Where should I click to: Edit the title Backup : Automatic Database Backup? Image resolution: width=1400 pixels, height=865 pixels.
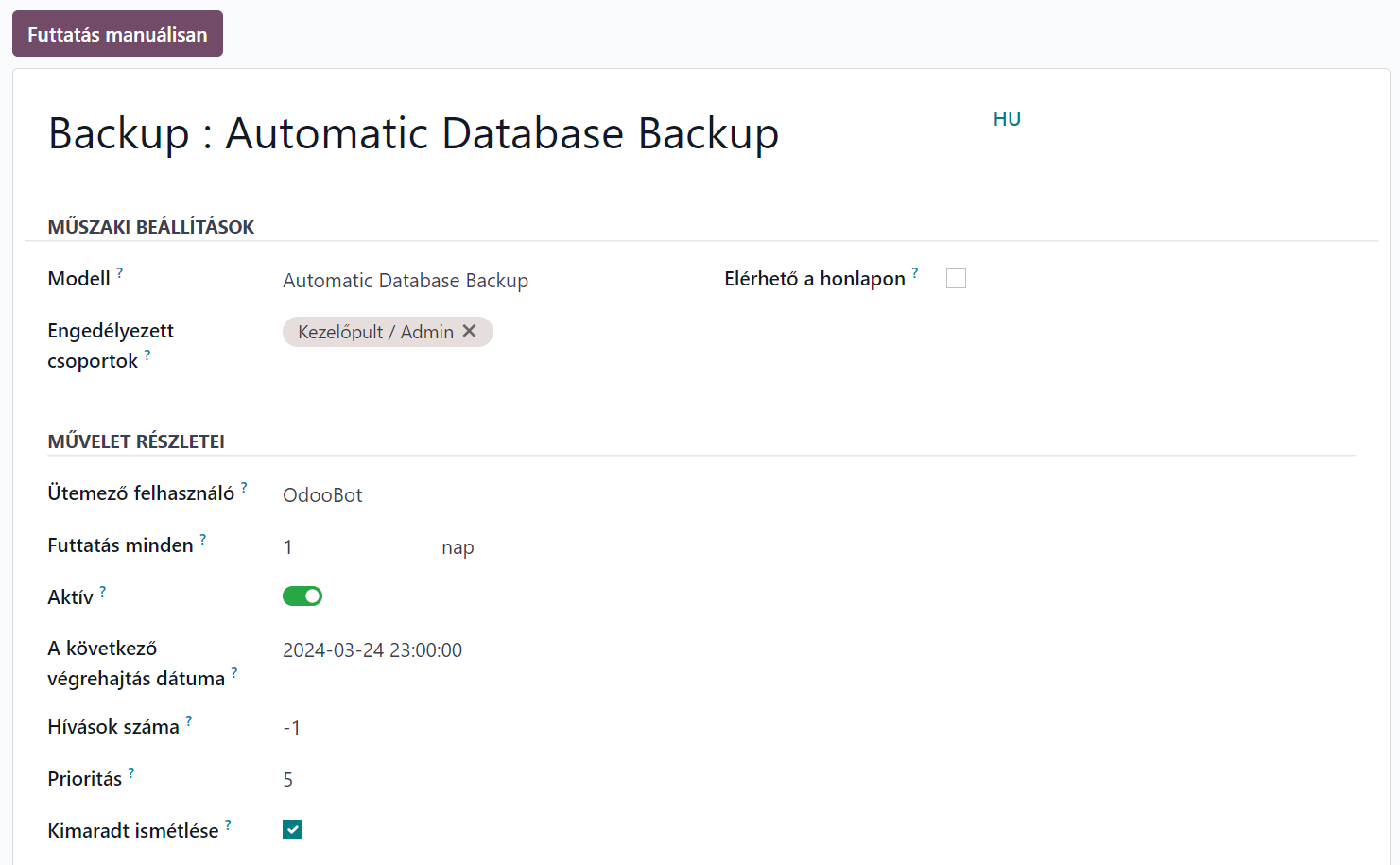tap(414, 133)
